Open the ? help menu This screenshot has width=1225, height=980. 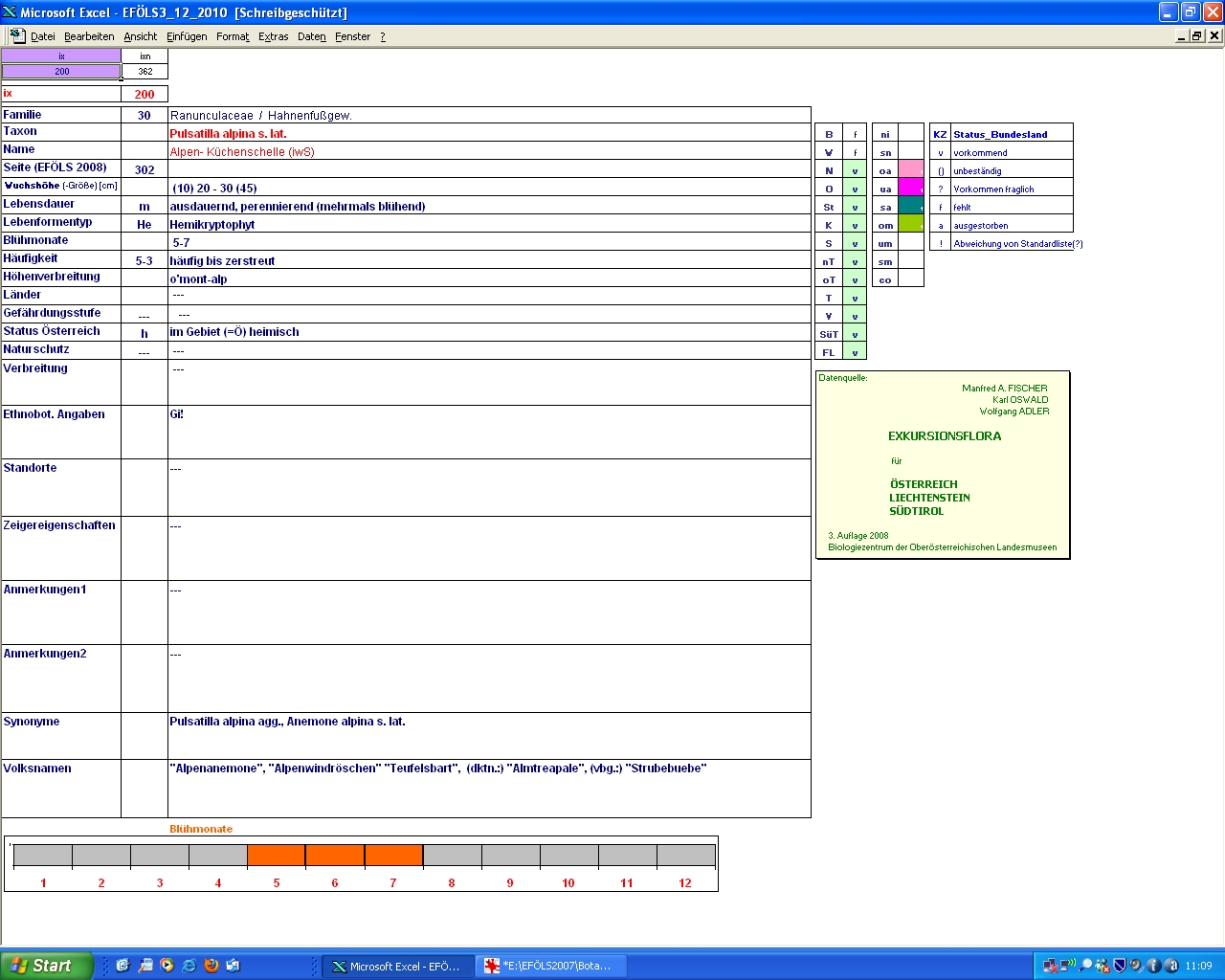[x=383, y=36]
